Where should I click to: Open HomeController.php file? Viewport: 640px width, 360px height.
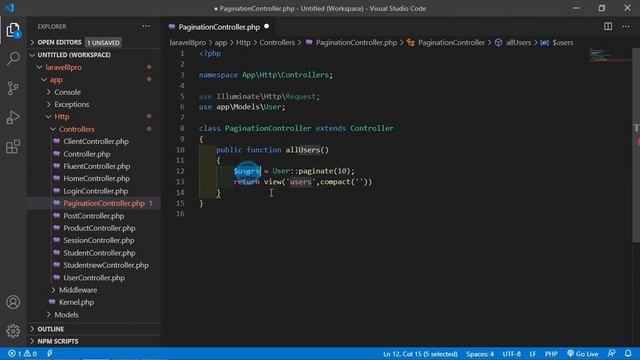pos(96,178)
